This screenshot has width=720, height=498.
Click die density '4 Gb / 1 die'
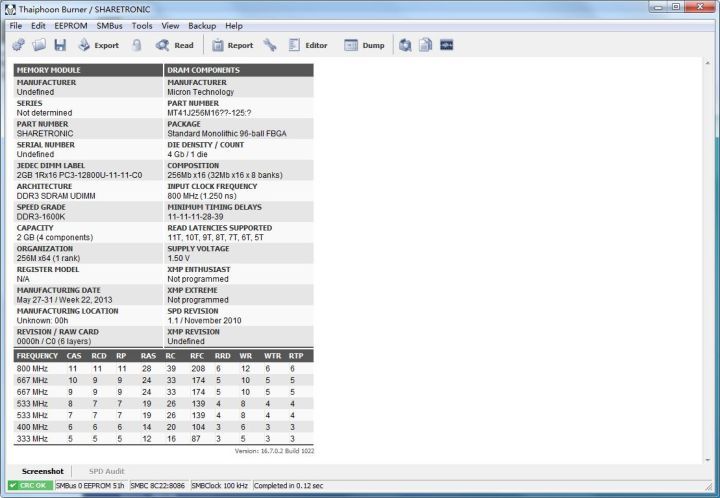click(x=187, y=154)
